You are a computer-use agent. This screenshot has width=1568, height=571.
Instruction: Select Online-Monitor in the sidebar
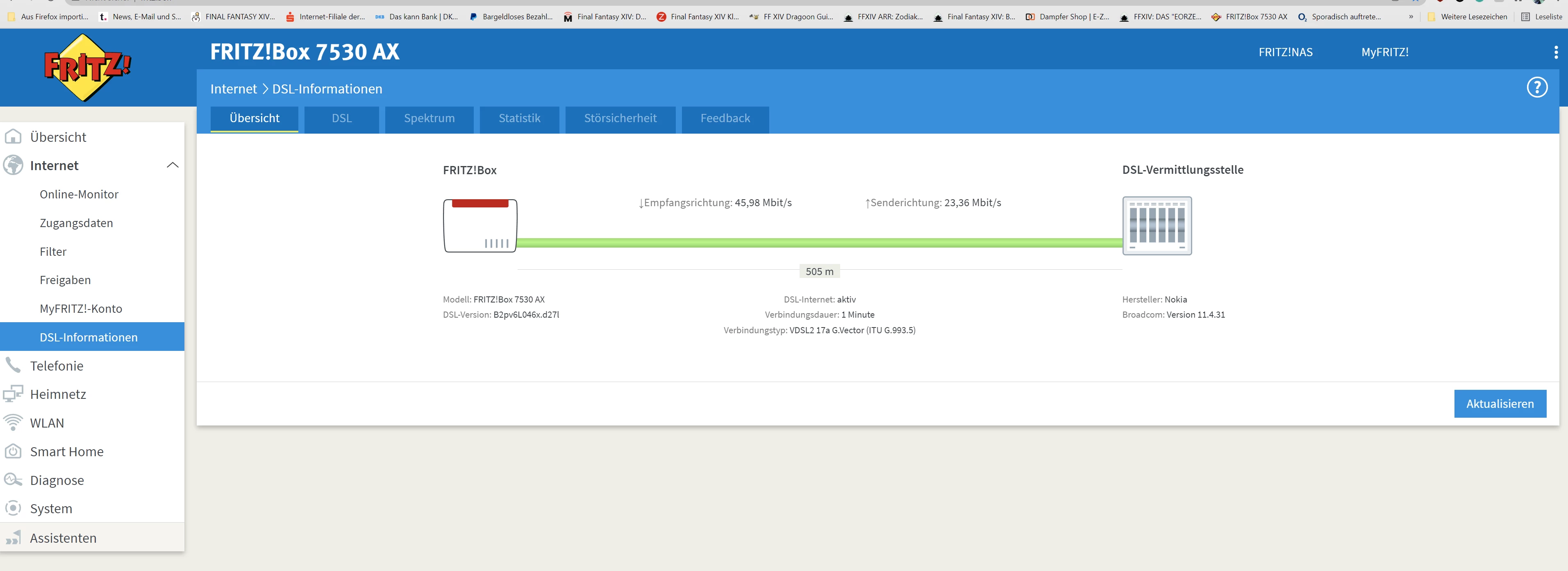tap(79, 194)
